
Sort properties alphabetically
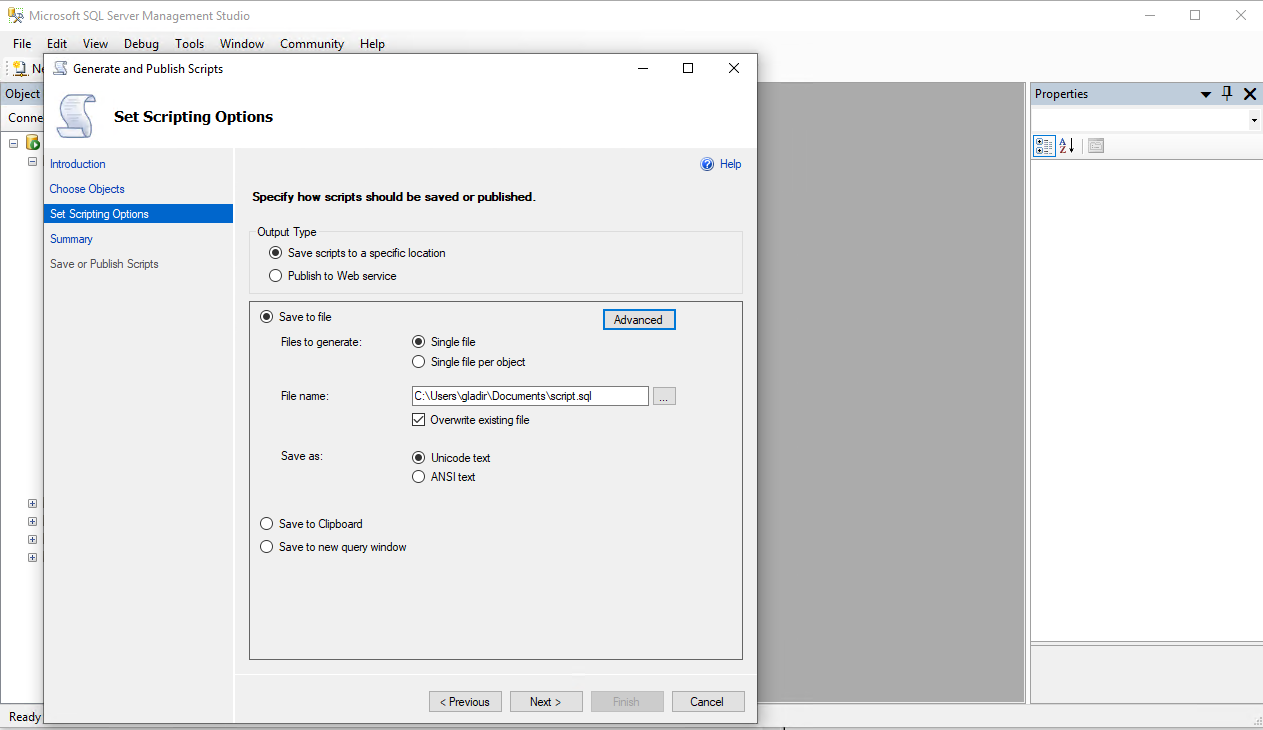pyautogui.click(x=1066, y=145)
